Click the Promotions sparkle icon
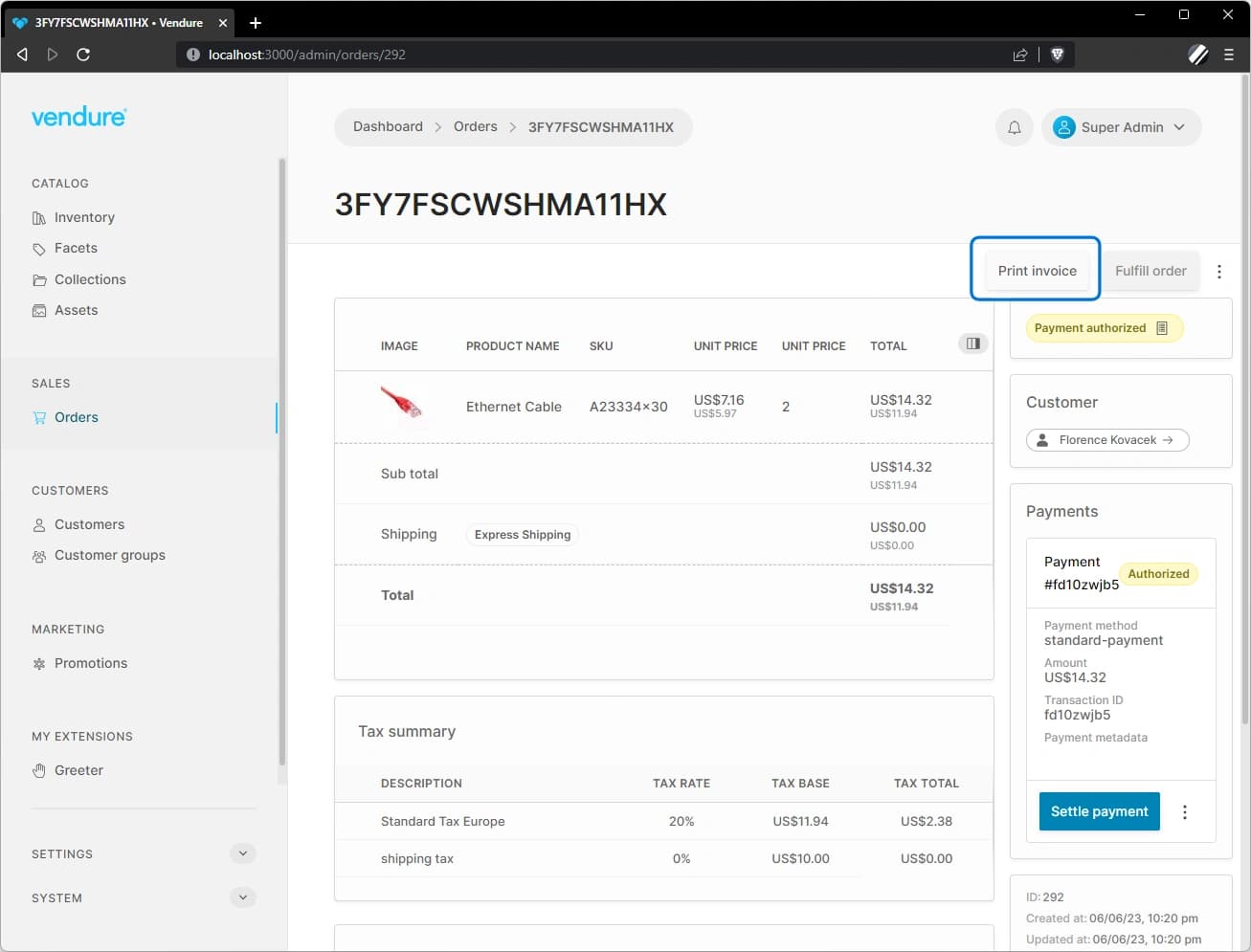This screenshot has width=1251, height=952. (38, 663)
